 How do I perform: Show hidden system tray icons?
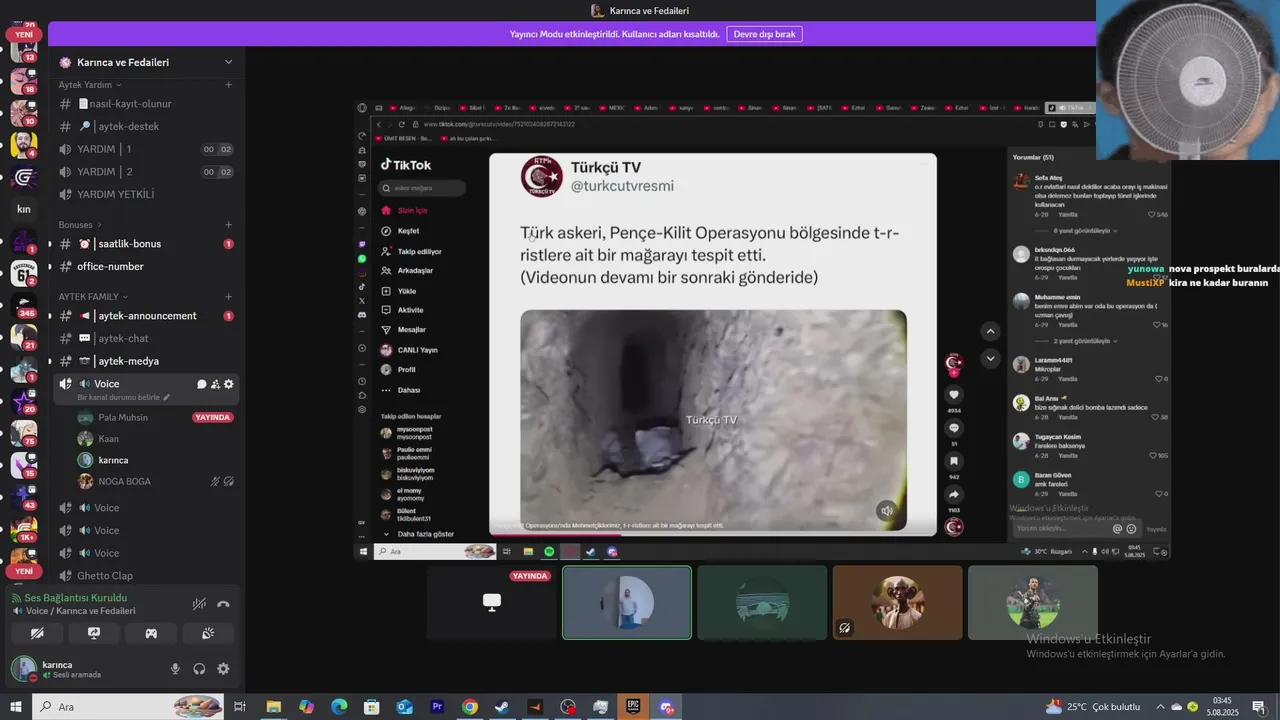pyautogui.click(x=1160, y=707)
